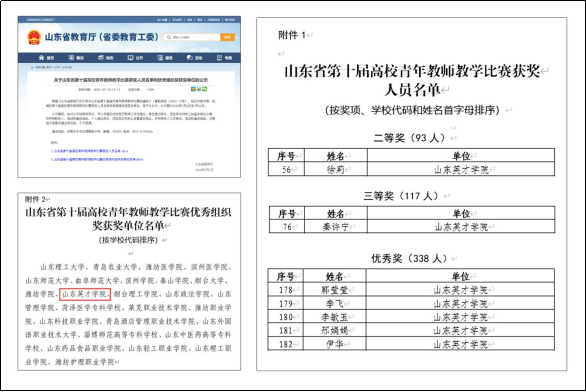Image resolution: width=586 pixels, height=392 pixels.
Task: Click the home icon in the navigation bar
Action: [x=41, y=58]
